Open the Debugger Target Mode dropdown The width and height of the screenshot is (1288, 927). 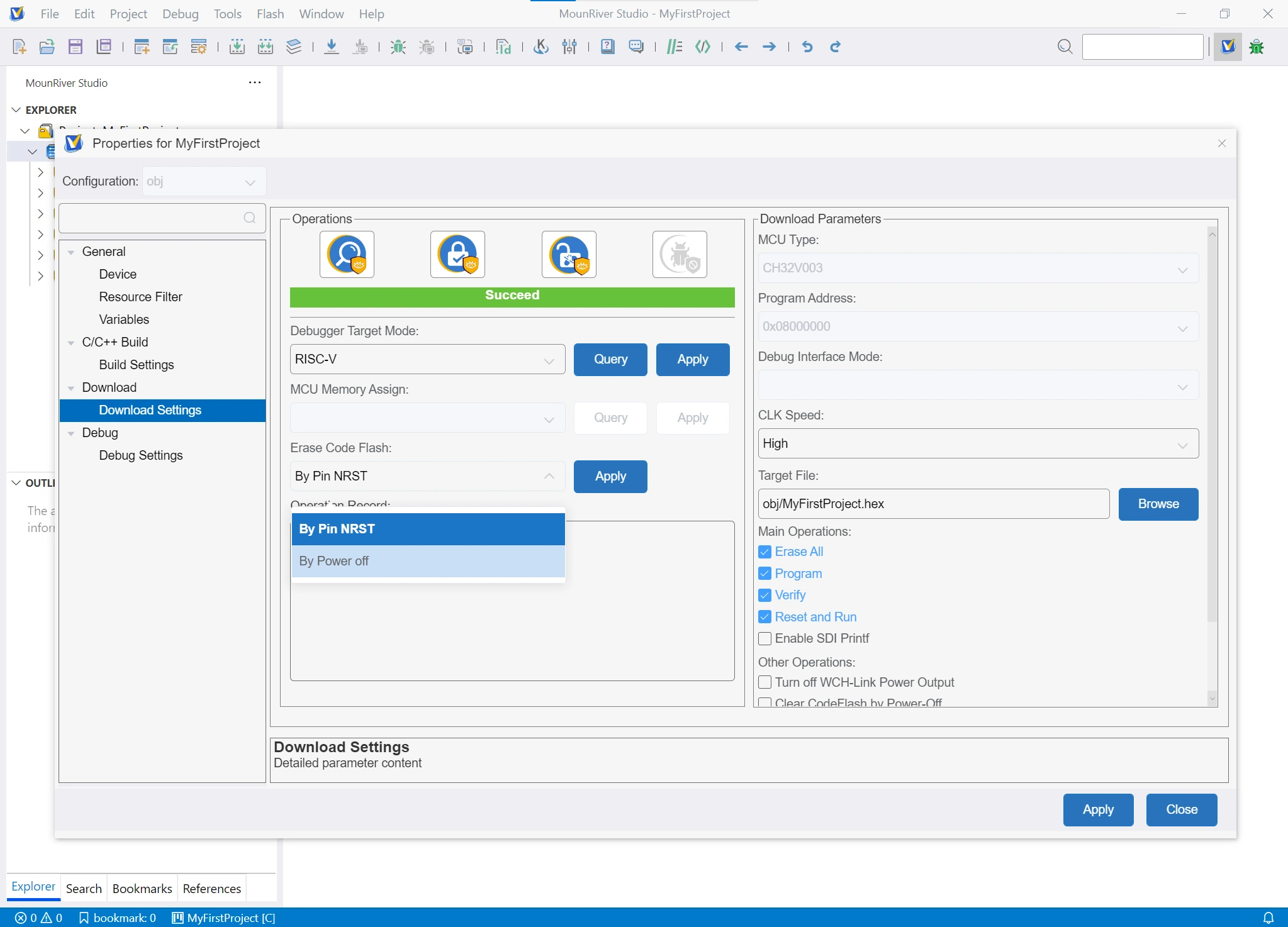(x=427, y=359)
